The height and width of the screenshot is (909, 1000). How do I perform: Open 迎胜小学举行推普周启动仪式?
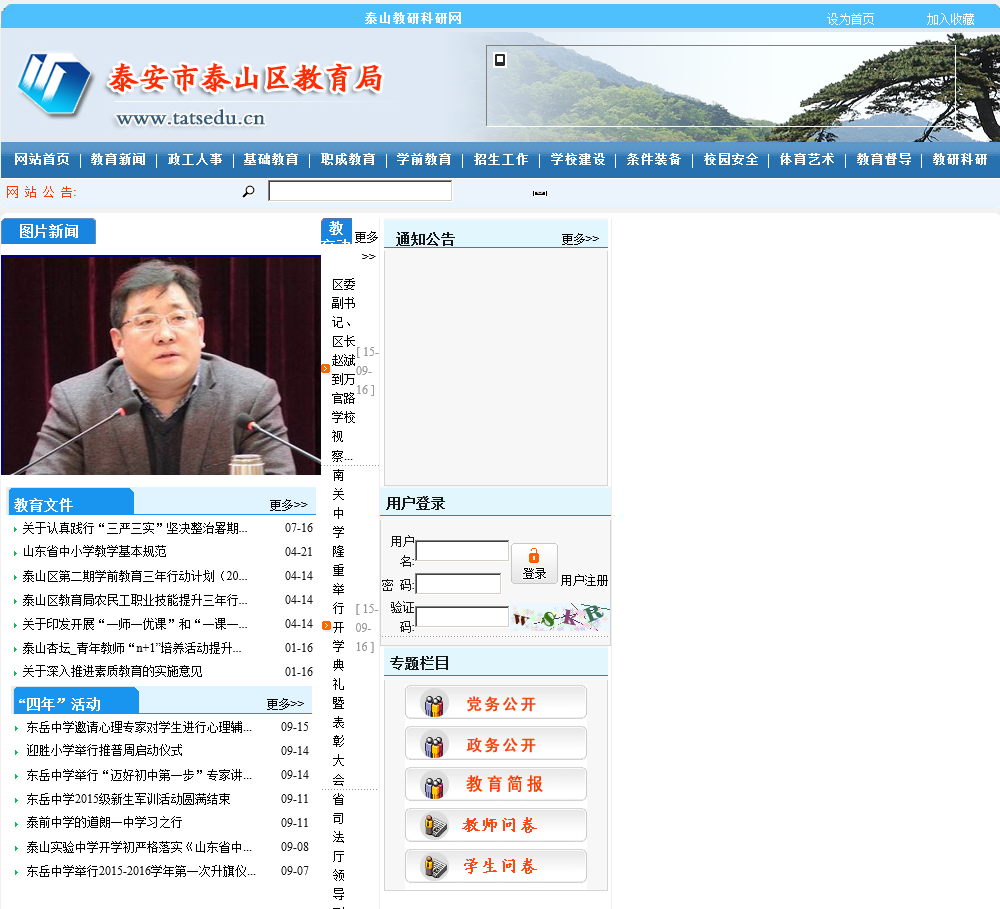104,751
